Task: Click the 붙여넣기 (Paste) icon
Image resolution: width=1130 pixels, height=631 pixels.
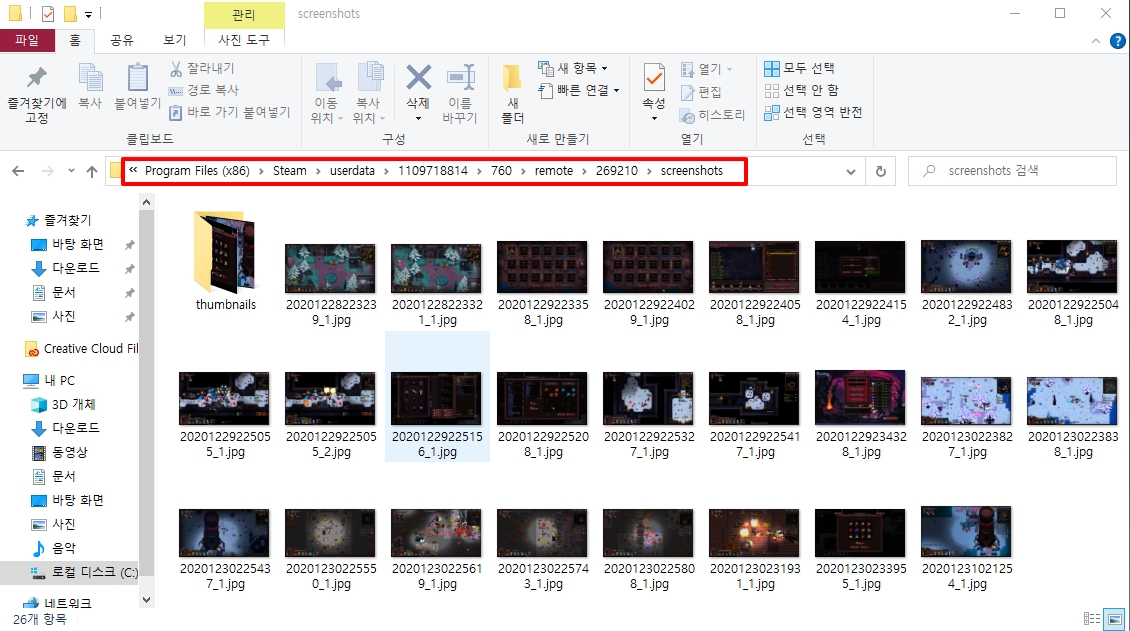Action: click(138, 78)
